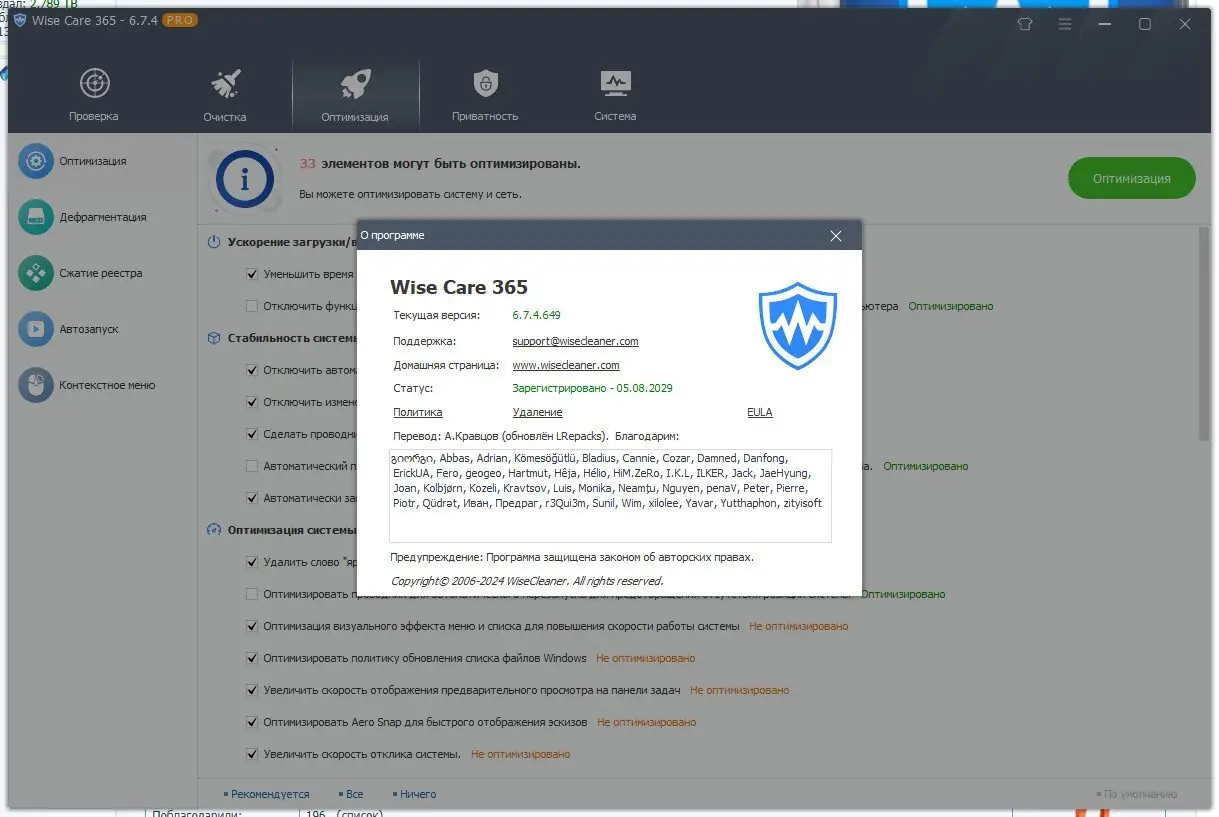Select the Рекомендуется preset link
Screen dimensions: 1219x817
266,794
